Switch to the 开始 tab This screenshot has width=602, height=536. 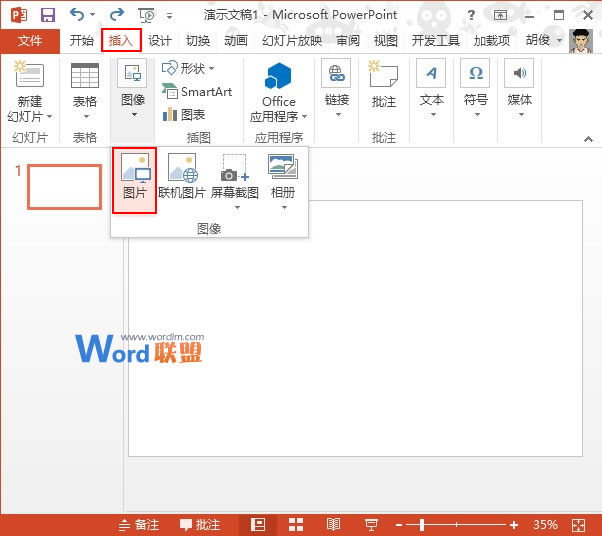click(81, 40)
